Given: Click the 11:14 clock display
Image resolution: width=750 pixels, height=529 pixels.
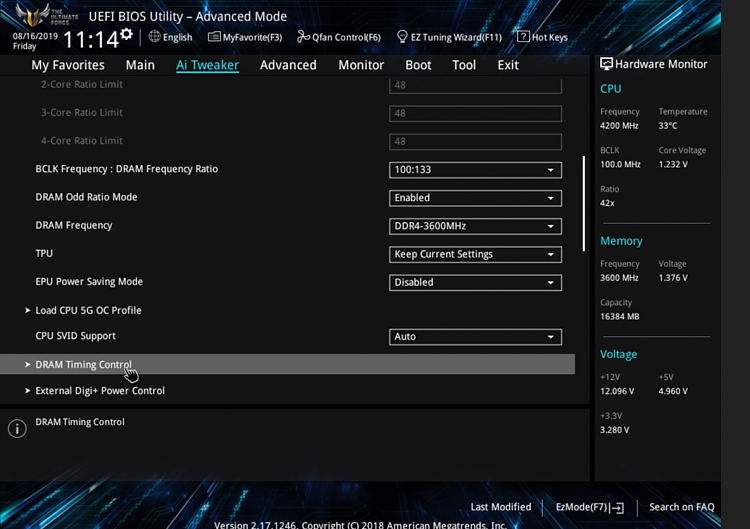Looking at the screenshot, I should [x=91, y=40].
